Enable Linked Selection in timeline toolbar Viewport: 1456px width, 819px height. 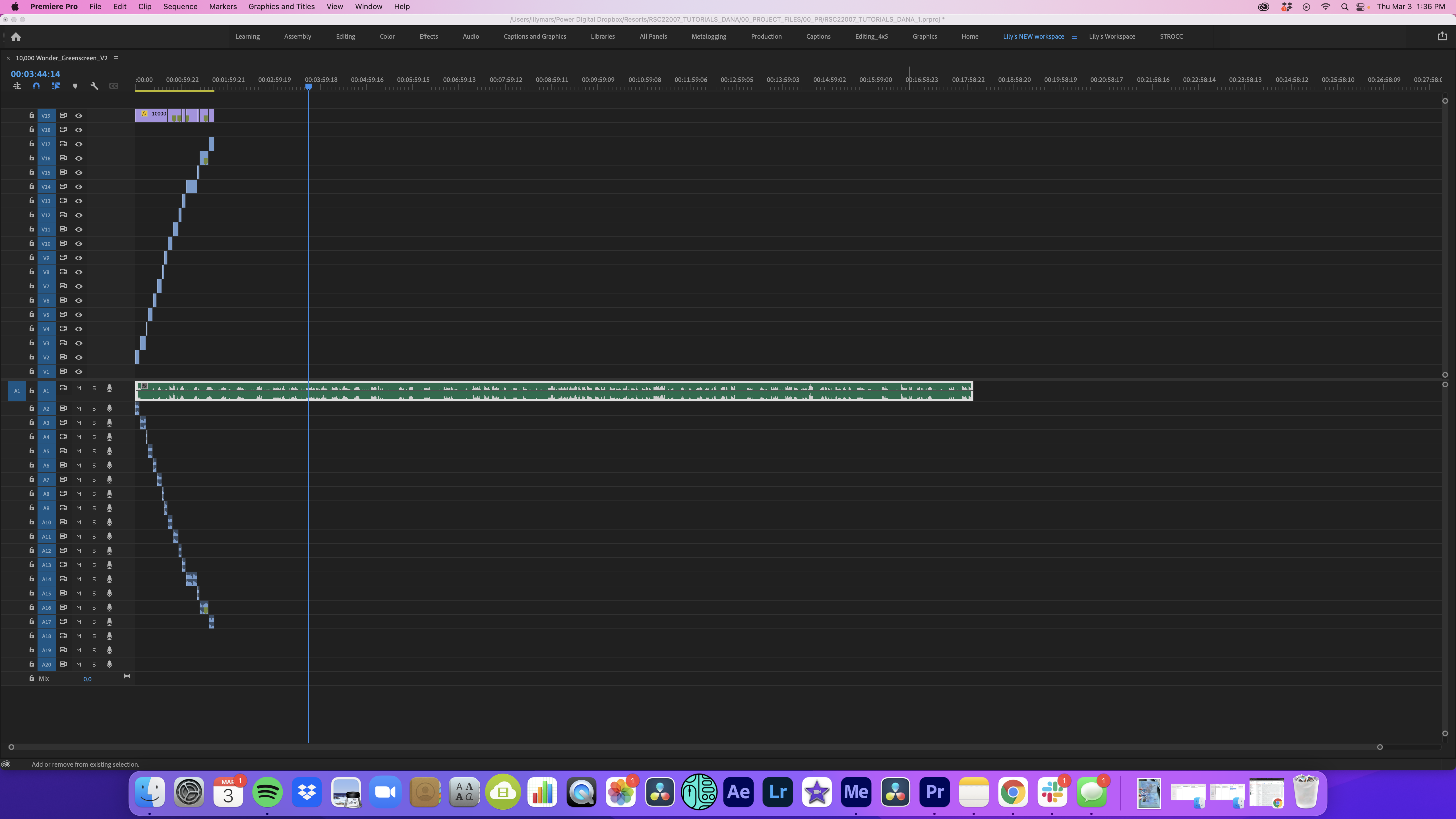click(x=55, y=86)
